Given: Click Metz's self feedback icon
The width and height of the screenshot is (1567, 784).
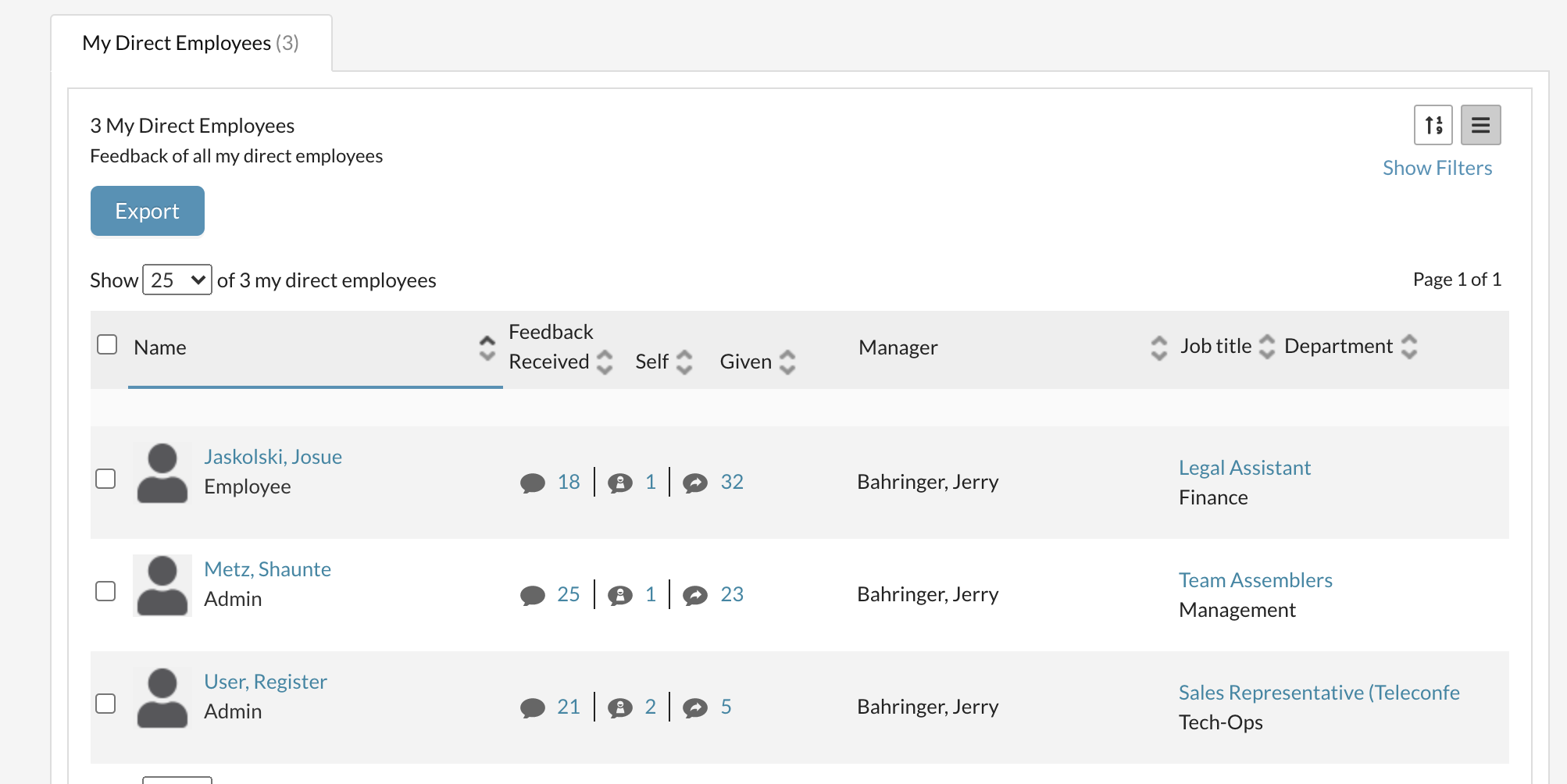Looking at the screenshot, I should click(x=620, y=596).
